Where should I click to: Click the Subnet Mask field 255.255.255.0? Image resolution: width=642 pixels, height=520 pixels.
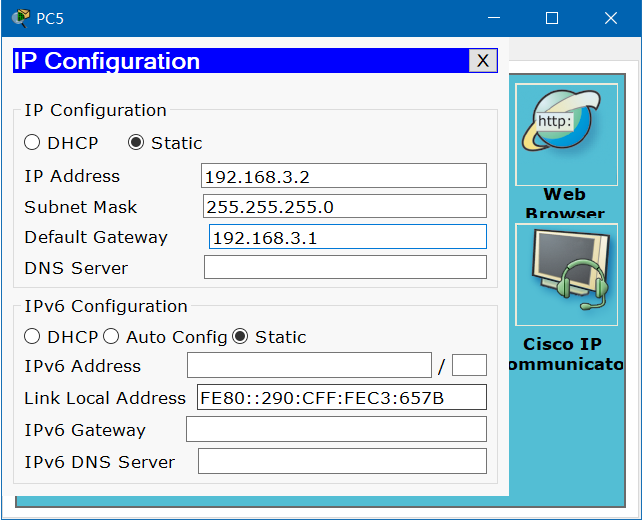[x=345, y=206]
